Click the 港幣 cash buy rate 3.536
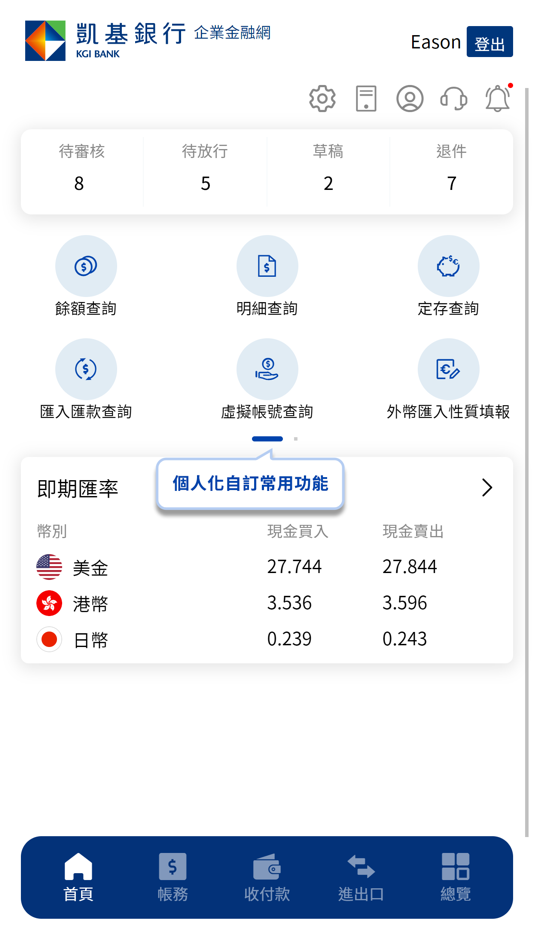Screen dimensions: 534x950 click(x=290, y=603)
